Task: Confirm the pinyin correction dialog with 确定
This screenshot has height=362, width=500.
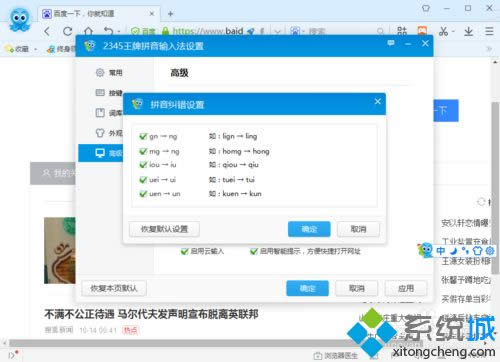Action: 309,229
